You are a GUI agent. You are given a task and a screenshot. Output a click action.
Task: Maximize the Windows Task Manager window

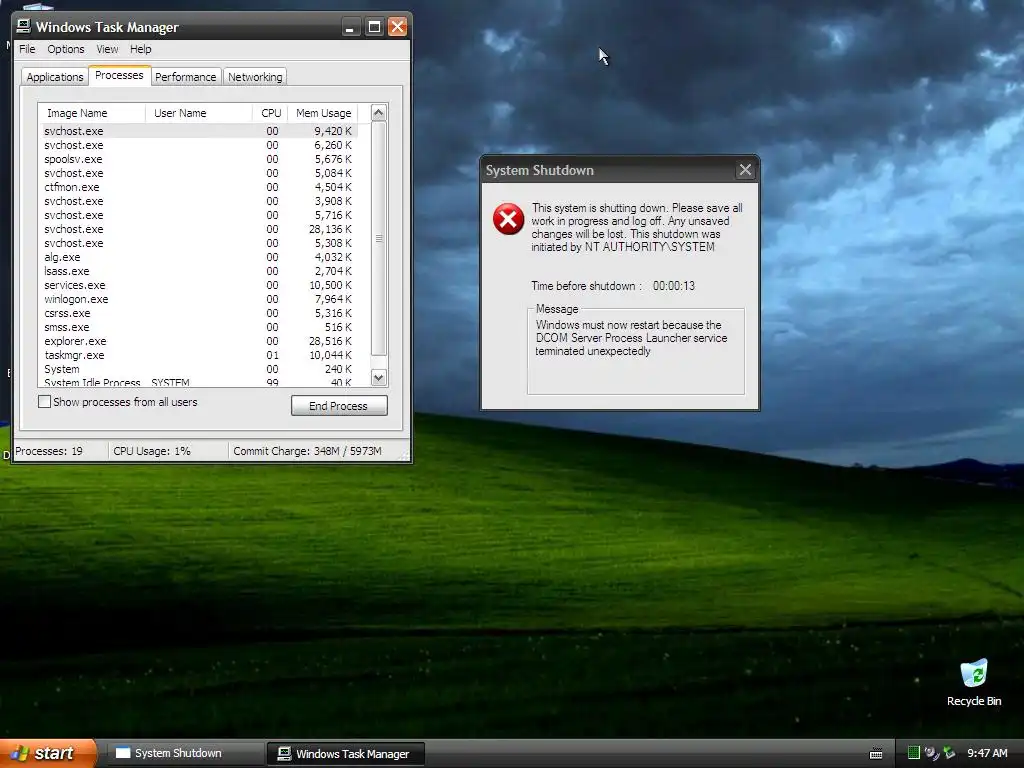point(374,27)
